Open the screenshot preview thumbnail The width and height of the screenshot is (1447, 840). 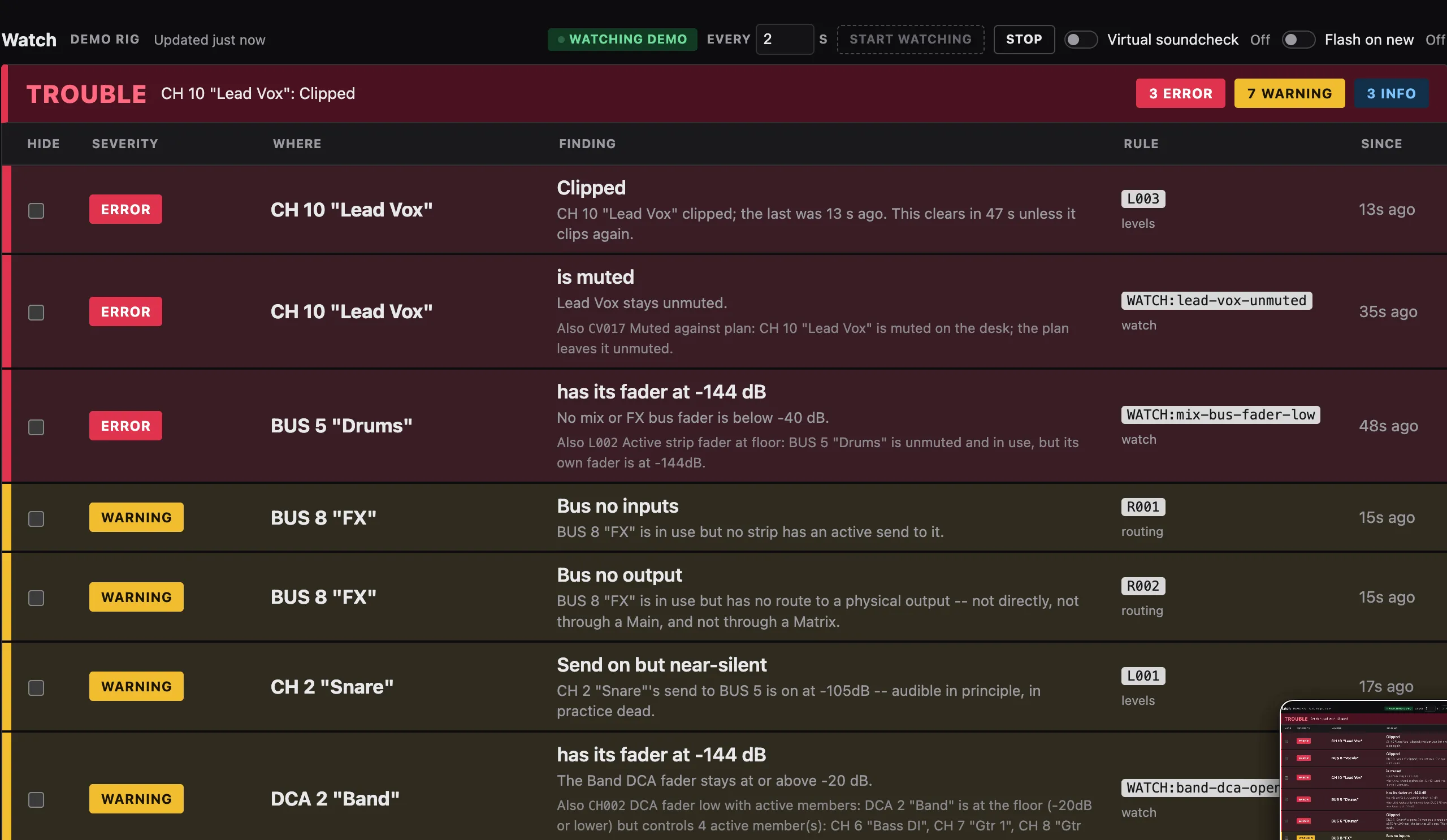tap(1364, 770)
